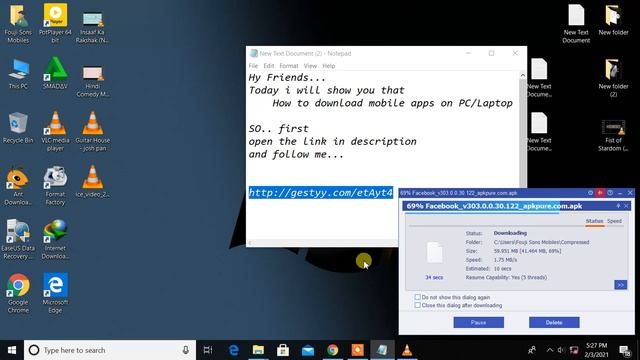Click the download progress bar under title
The height and width of the screenshot is (360, 640).
517,212
